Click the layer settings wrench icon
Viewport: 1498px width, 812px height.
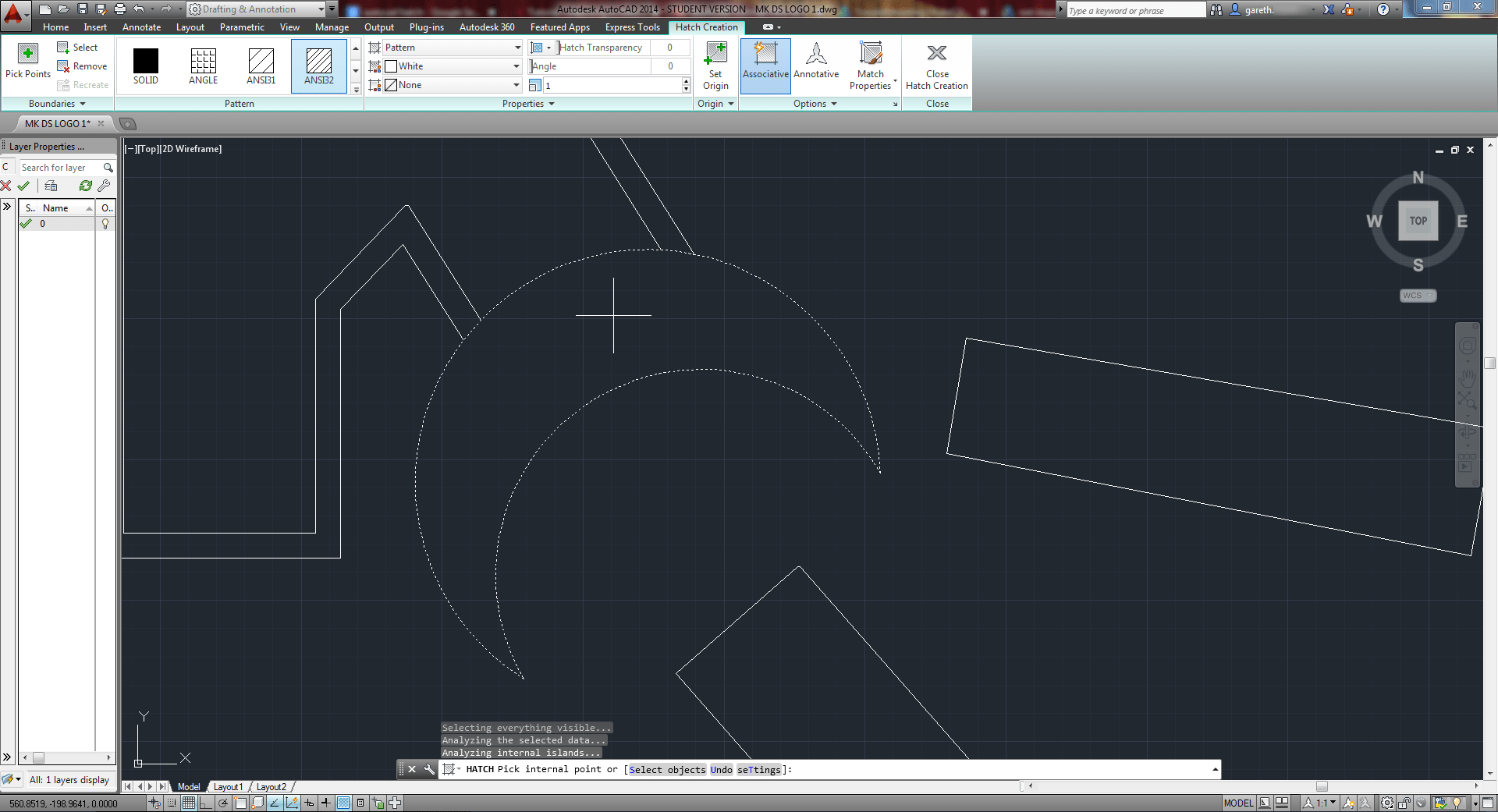click(104, 186)
